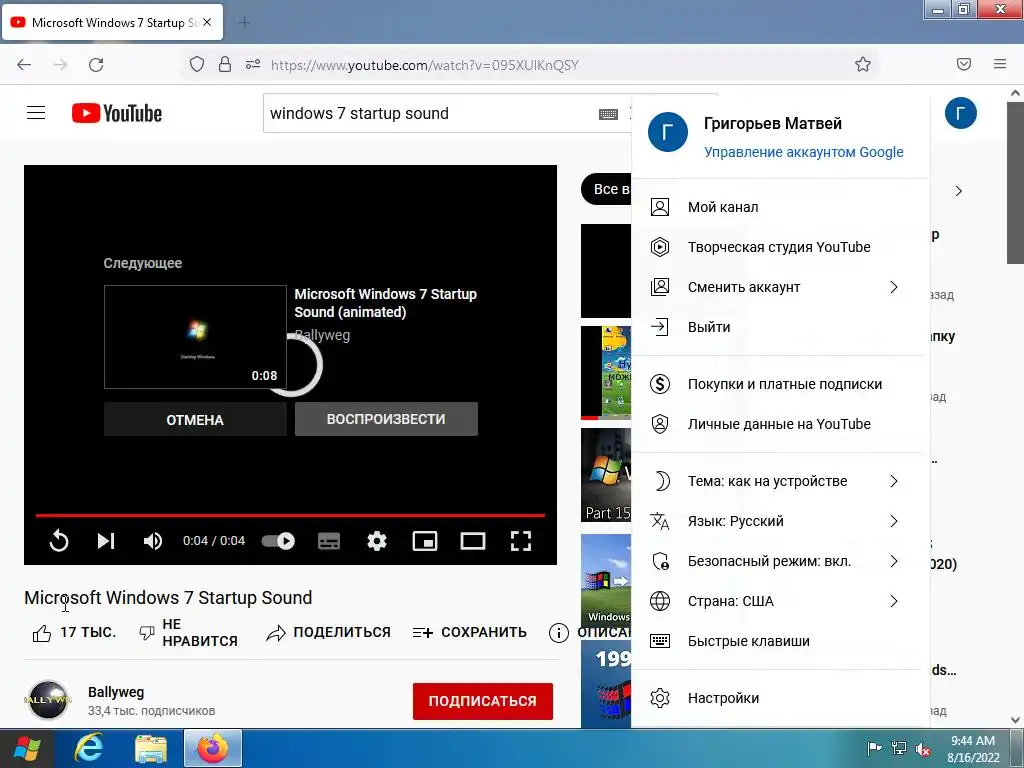Share the video via ПОДЕЛИТЬСЯ
The width and height of the screenshot is (1024, 768).
[328, 632]
